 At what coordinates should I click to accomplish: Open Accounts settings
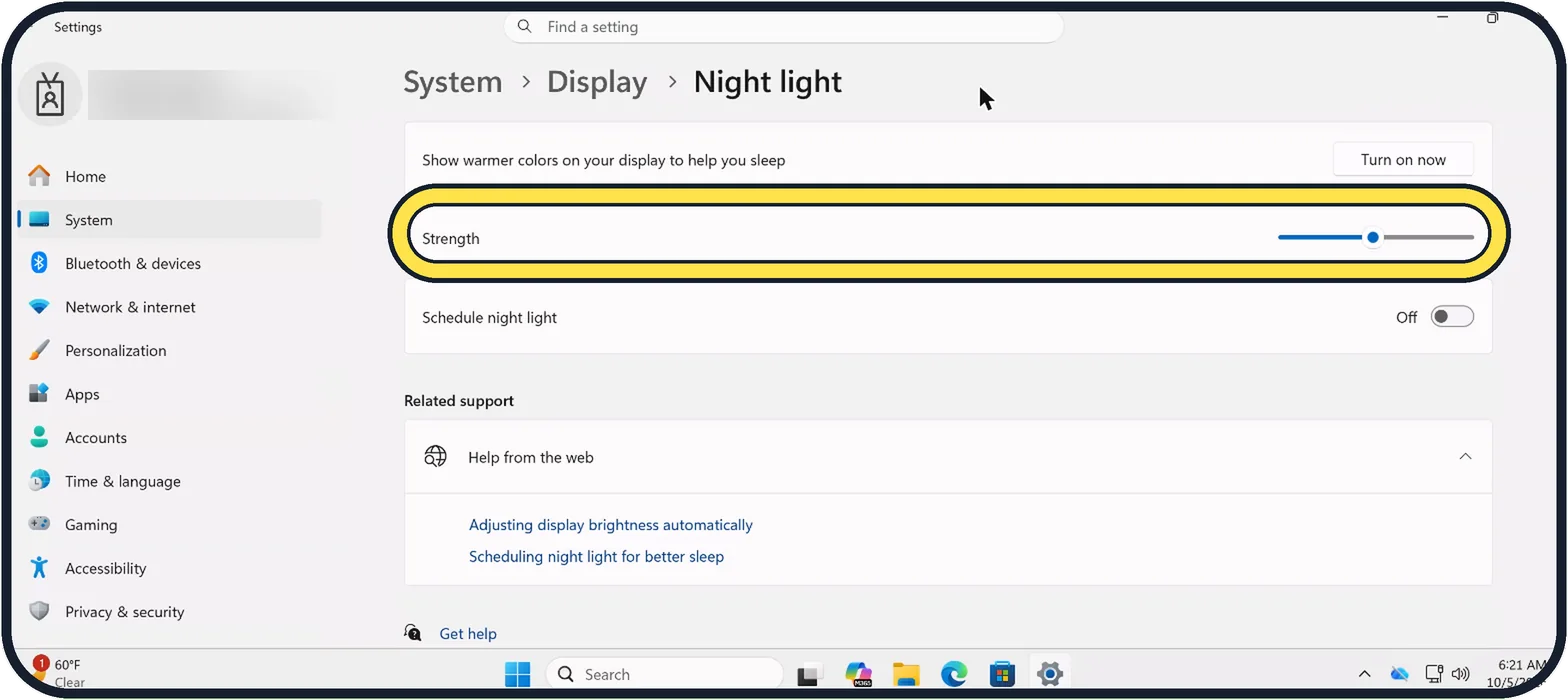(x=170, y=437)
